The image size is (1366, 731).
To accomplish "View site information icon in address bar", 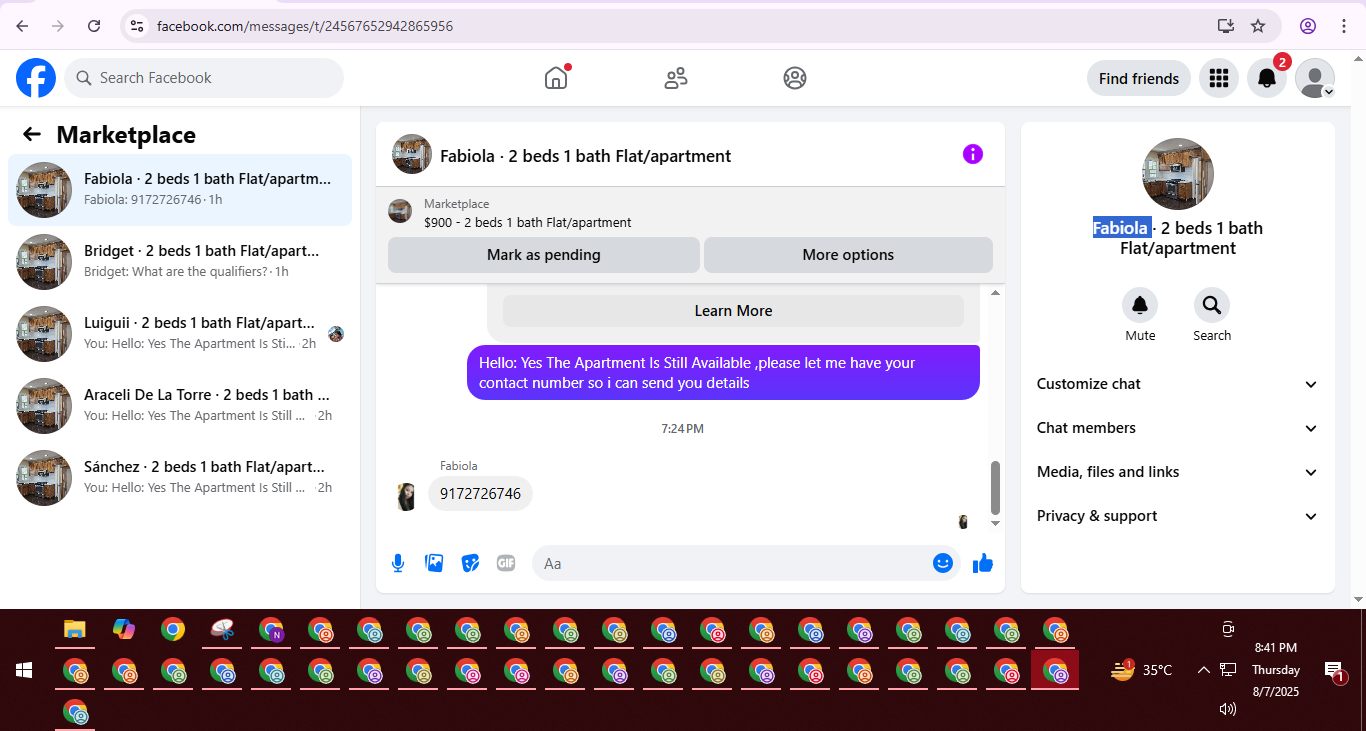I will [x=138, y=26].
